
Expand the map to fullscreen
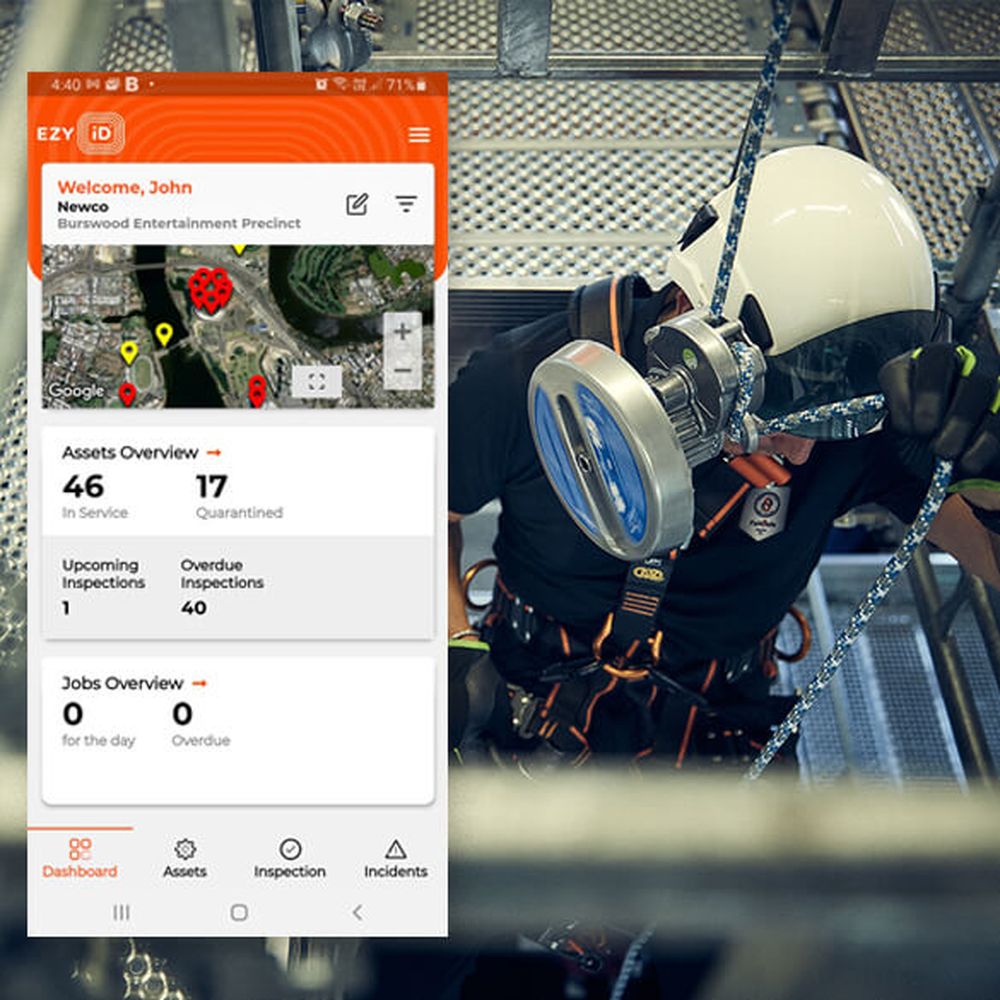tap(316, 381)
